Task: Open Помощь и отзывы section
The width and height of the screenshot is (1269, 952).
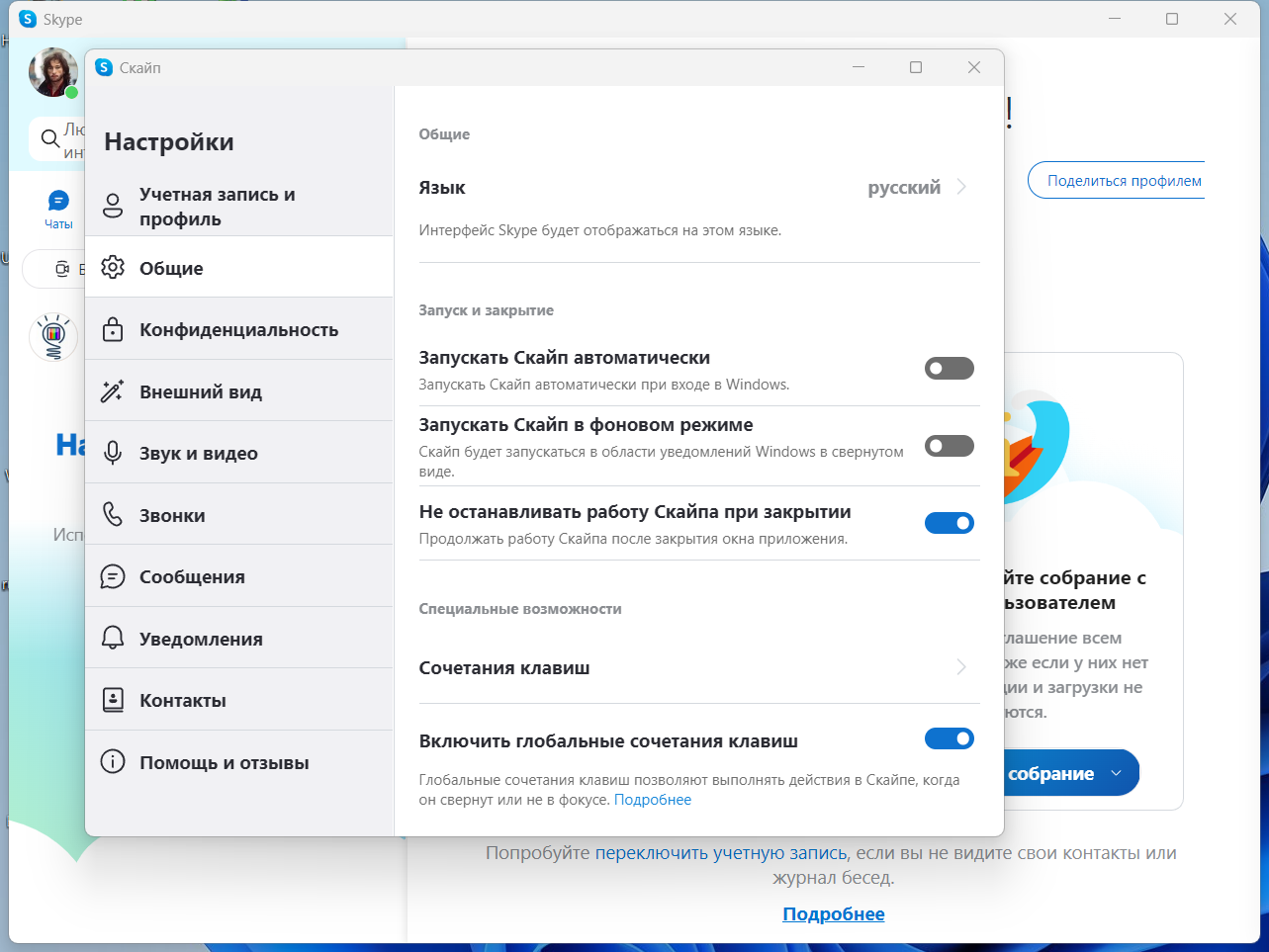Action: click(x=239, y=762)
